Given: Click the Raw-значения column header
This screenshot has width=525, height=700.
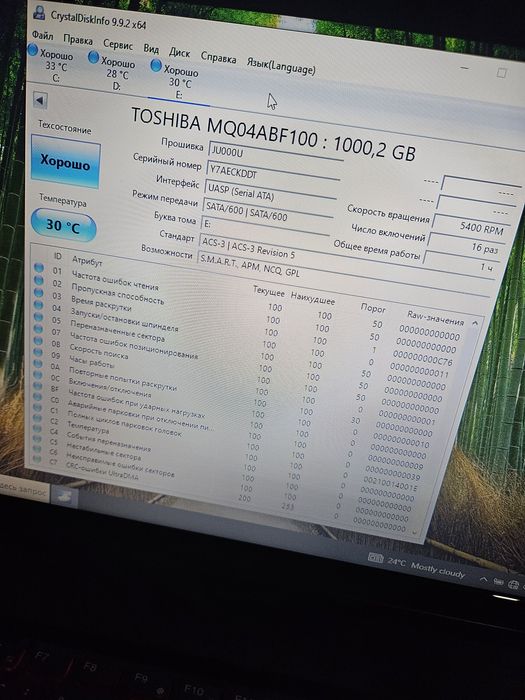Looking at the screenshot, I should [x=436, y=318].
